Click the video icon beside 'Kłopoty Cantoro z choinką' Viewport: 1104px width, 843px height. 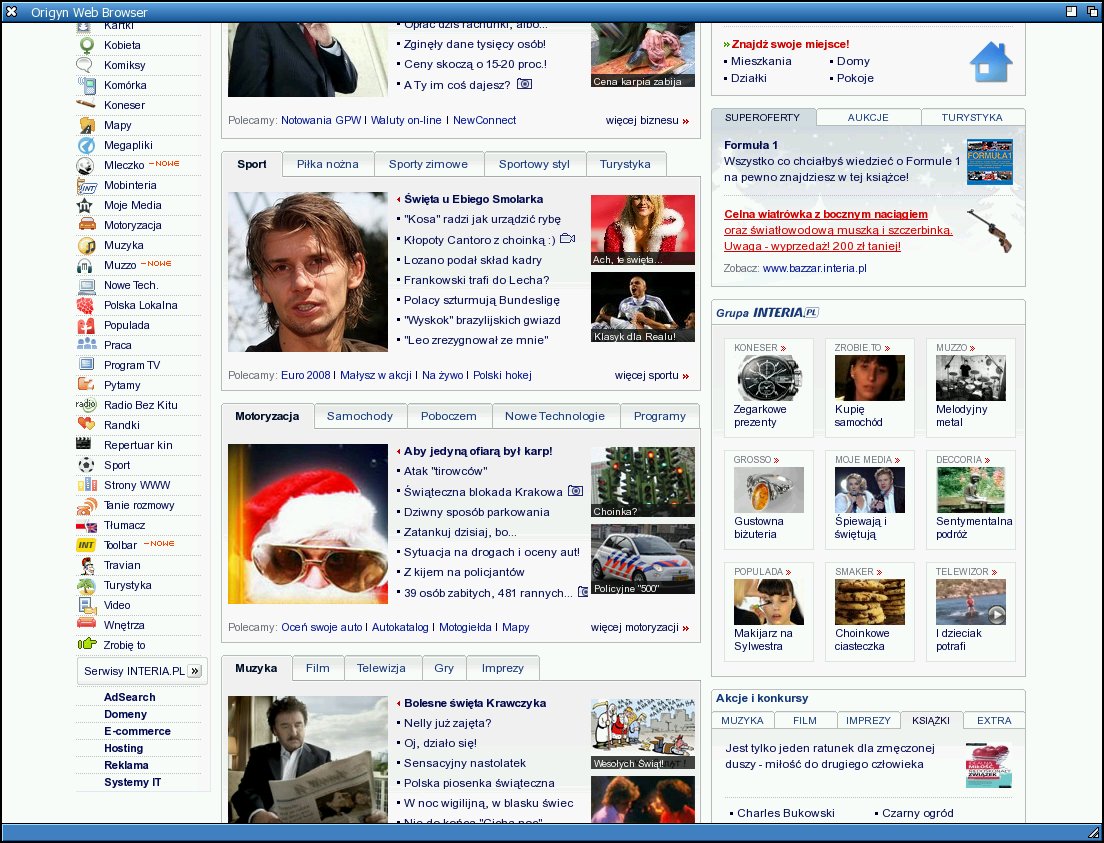click(x=567, y=239)
